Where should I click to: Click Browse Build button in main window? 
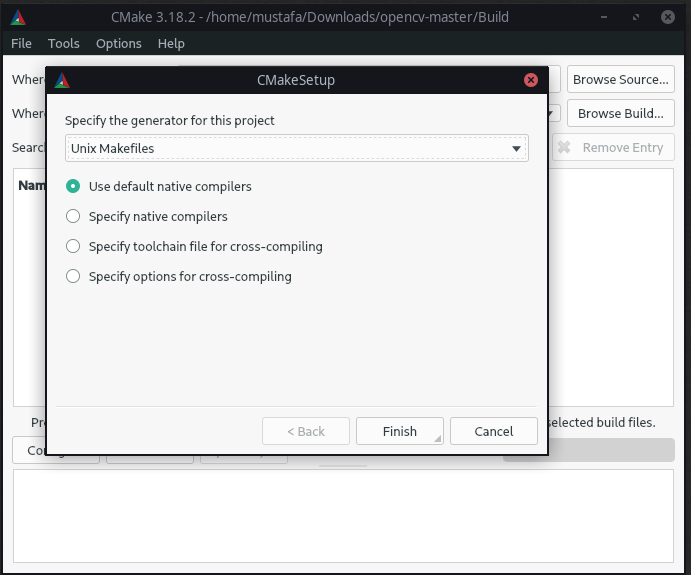pyautogui.click(x=620, y=113)
